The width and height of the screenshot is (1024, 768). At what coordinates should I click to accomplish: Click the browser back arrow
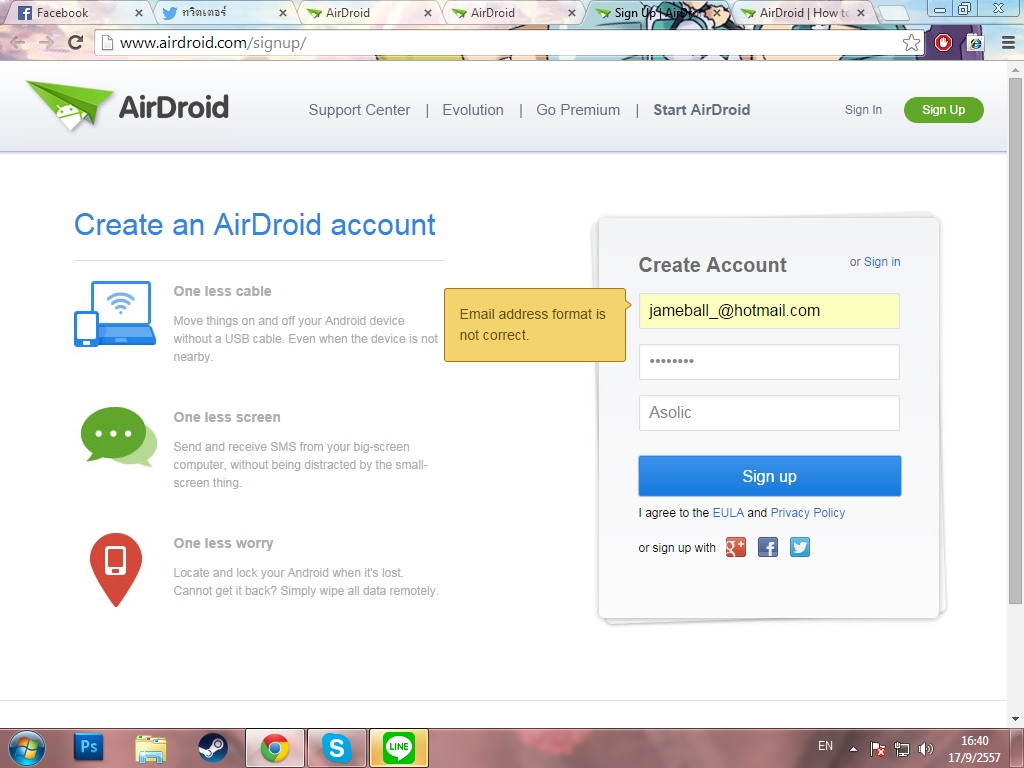pyautogui.click(x=18, y=43)
